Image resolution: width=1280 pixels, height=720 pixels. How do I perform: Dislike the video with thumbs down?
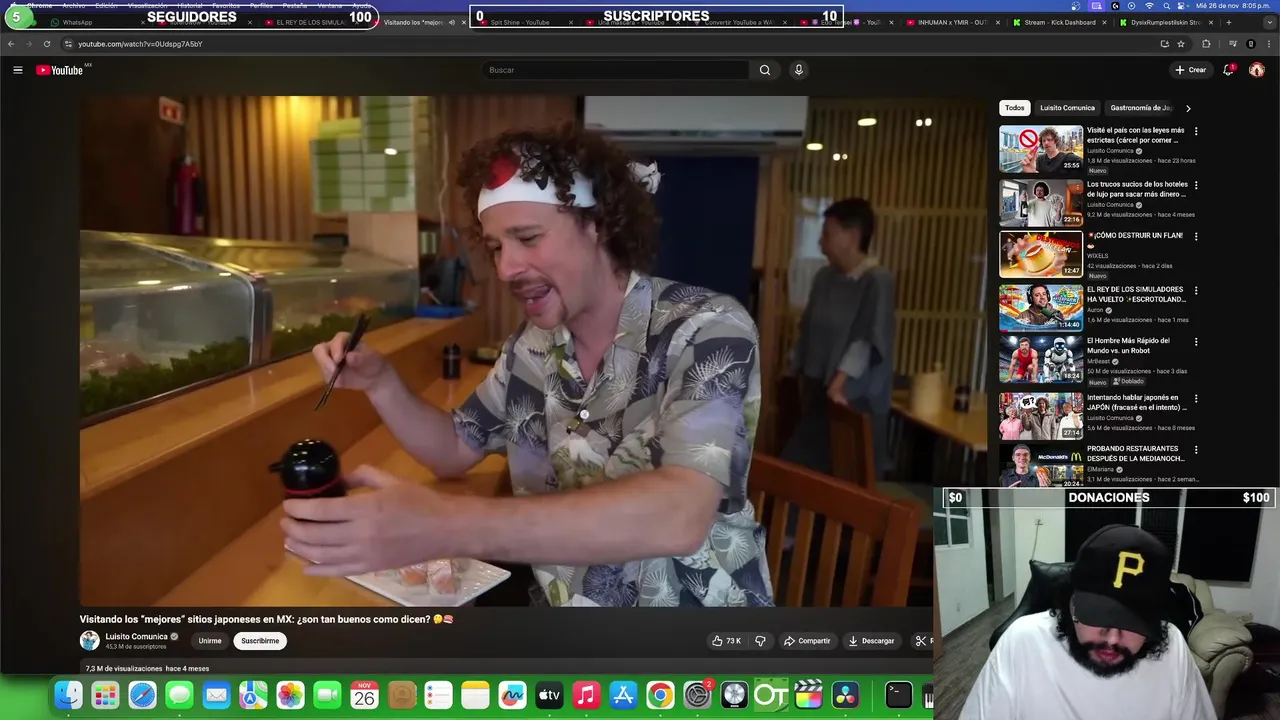coord(760,641)
